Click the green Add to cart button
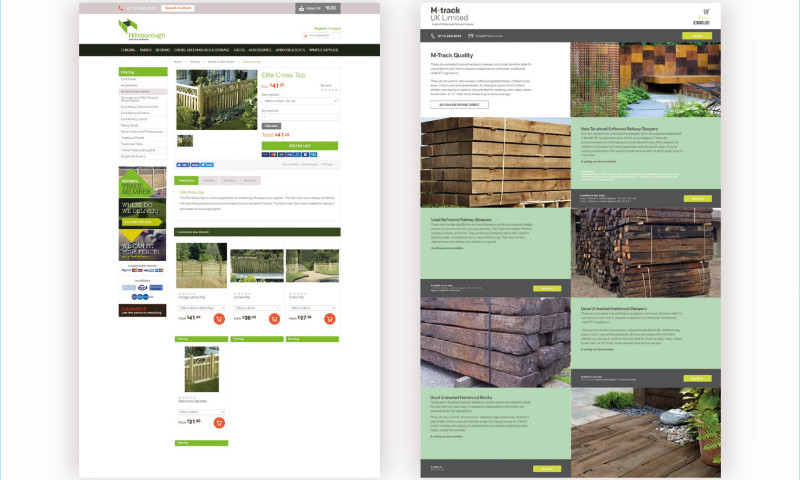Viewport: 800px width, 480px height. 299,145
